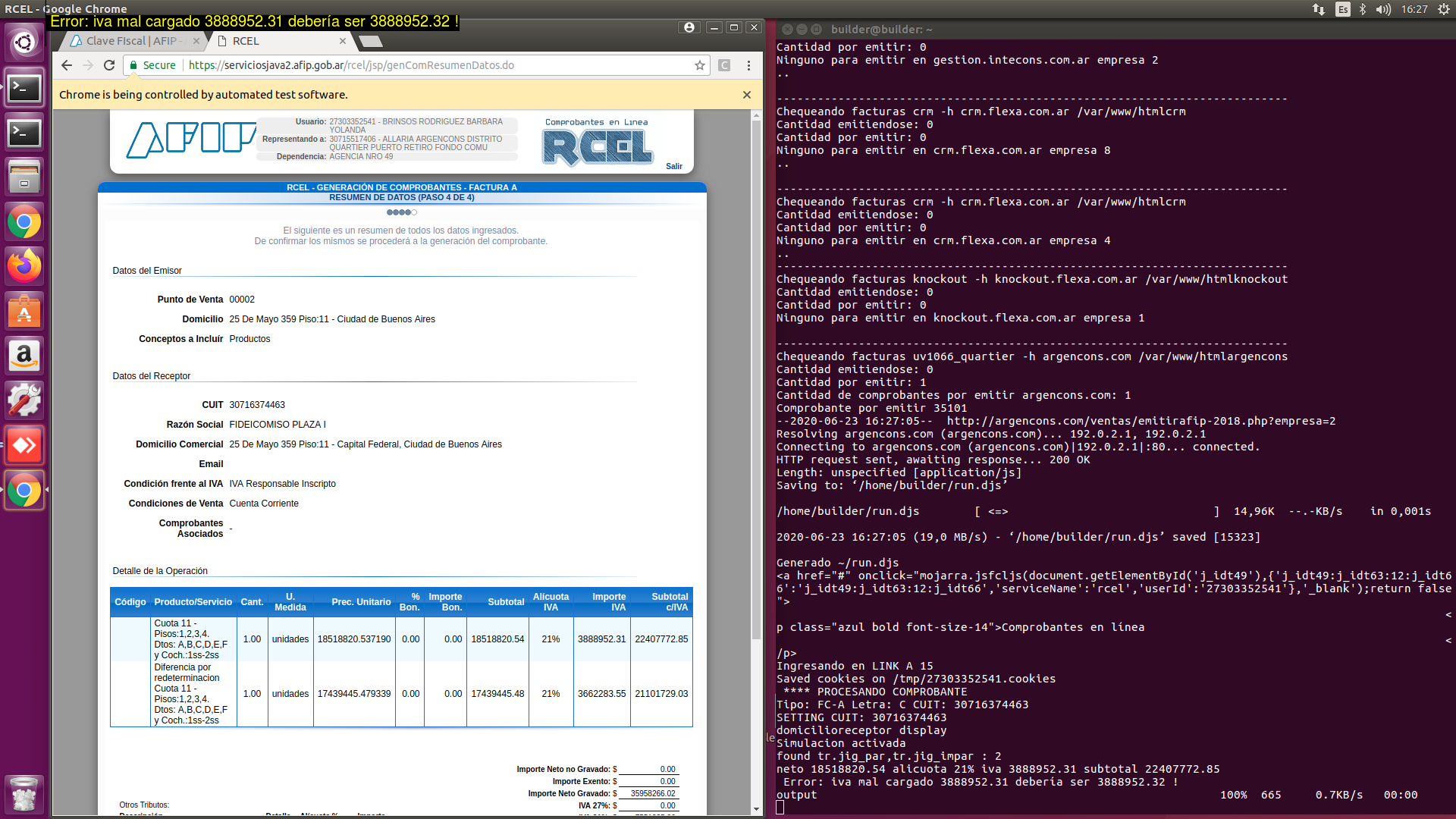This screenshot has height=819, width=1456.
Task: Click the Importe Exento 0.00 field
Action: (648, 781)
